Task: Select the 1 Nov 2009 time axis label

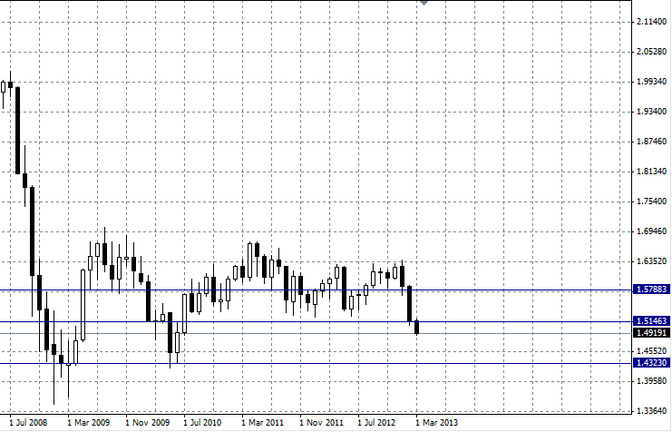Action: pos(147,423)
